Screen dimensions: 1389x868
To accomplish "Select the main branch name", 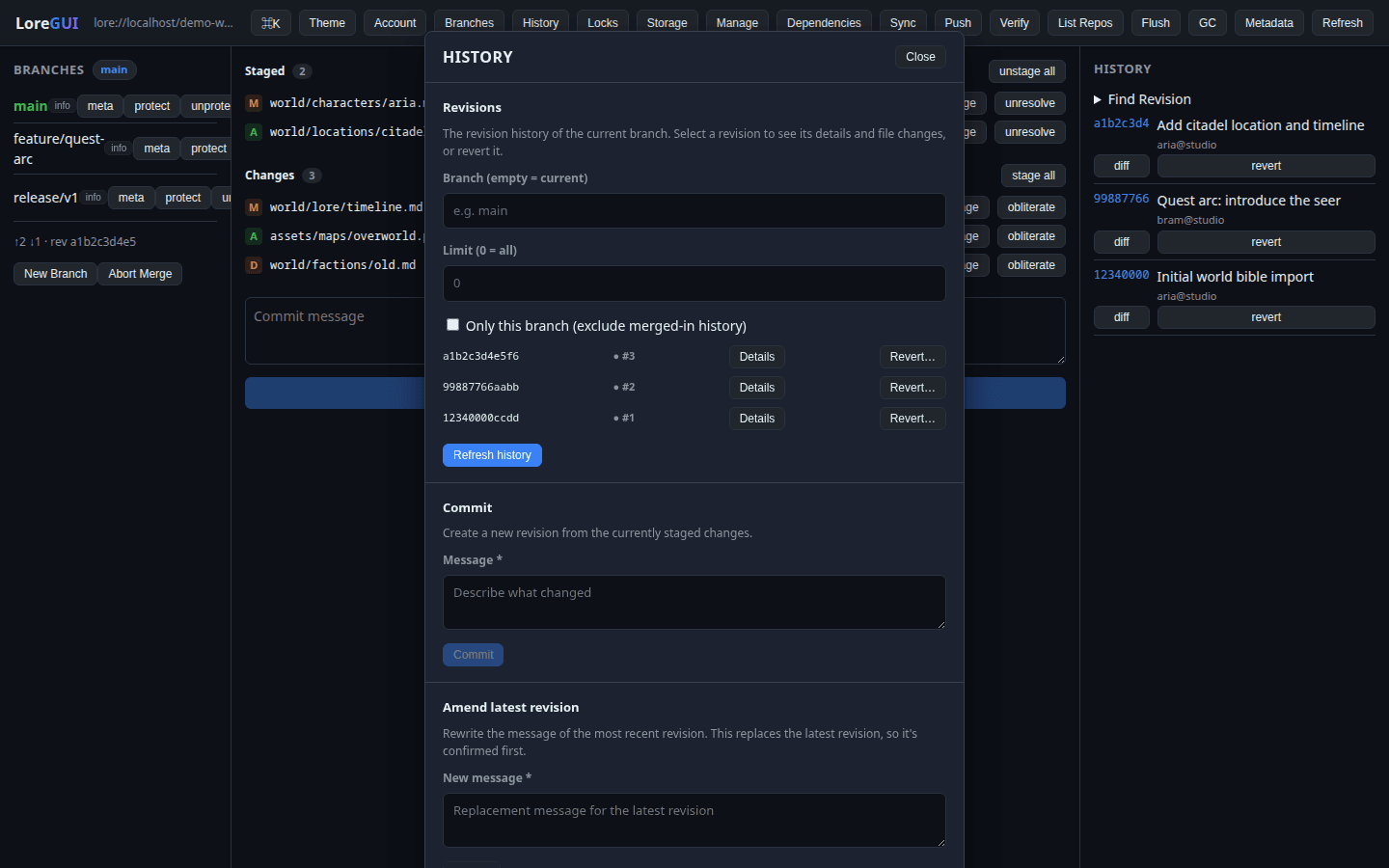I will pos(30,106).
